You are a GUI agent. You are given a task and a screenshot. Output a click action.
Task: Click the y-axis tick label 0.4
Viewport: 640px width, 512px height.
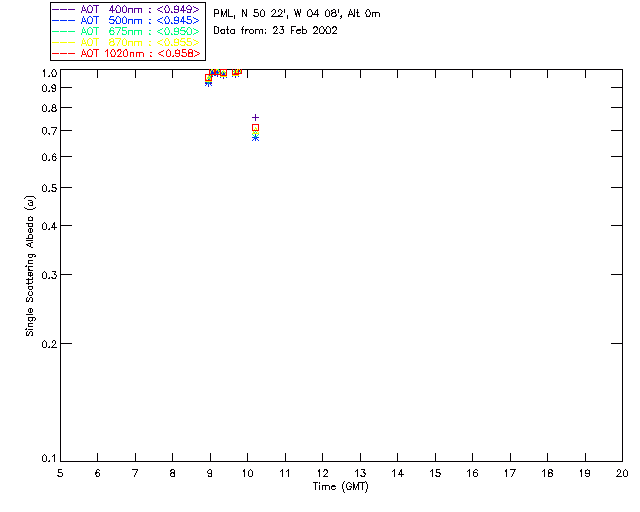(x=49, y=226)
